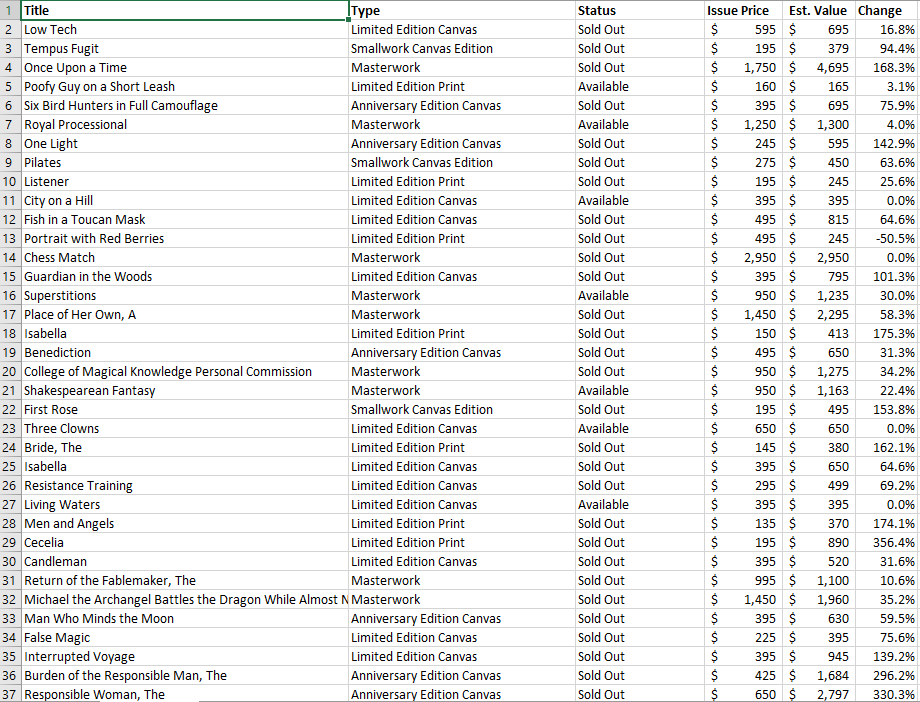This screenshot has height=702, width=920.
Task: Click row number 37
Action: click(10, 694)
